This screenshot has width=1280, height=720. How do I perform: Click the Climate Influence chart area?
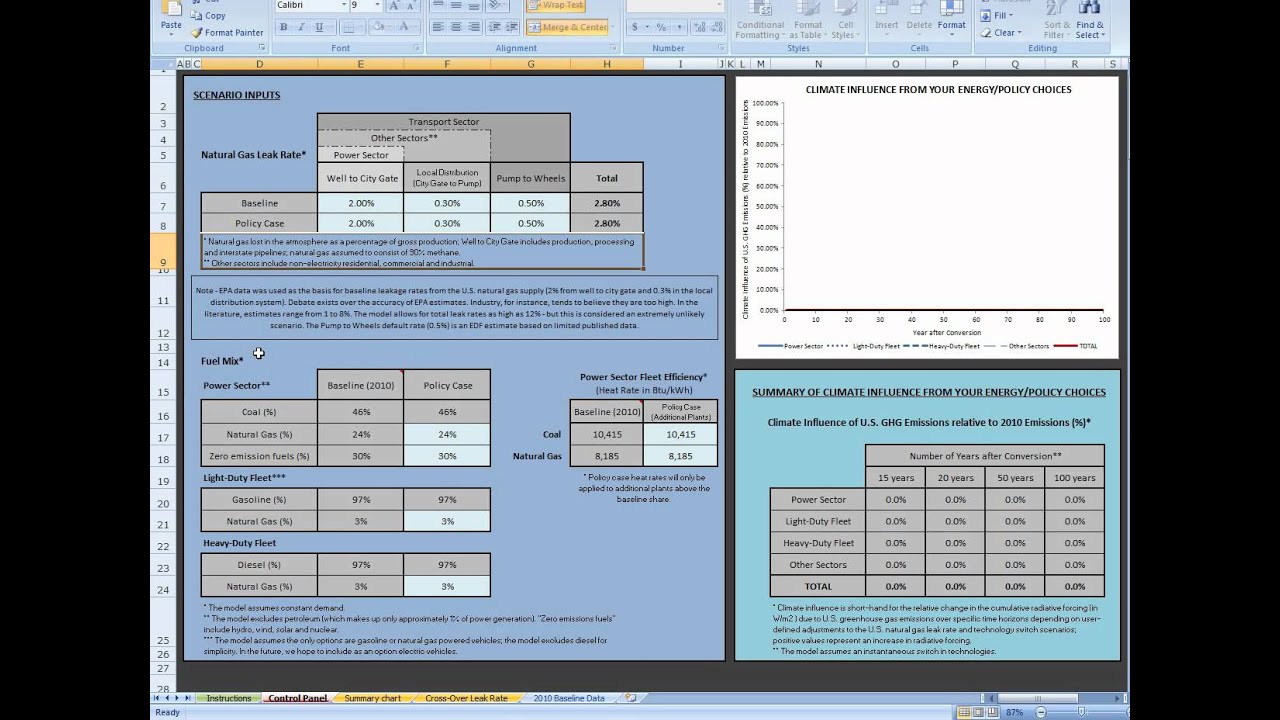(928, 217)
